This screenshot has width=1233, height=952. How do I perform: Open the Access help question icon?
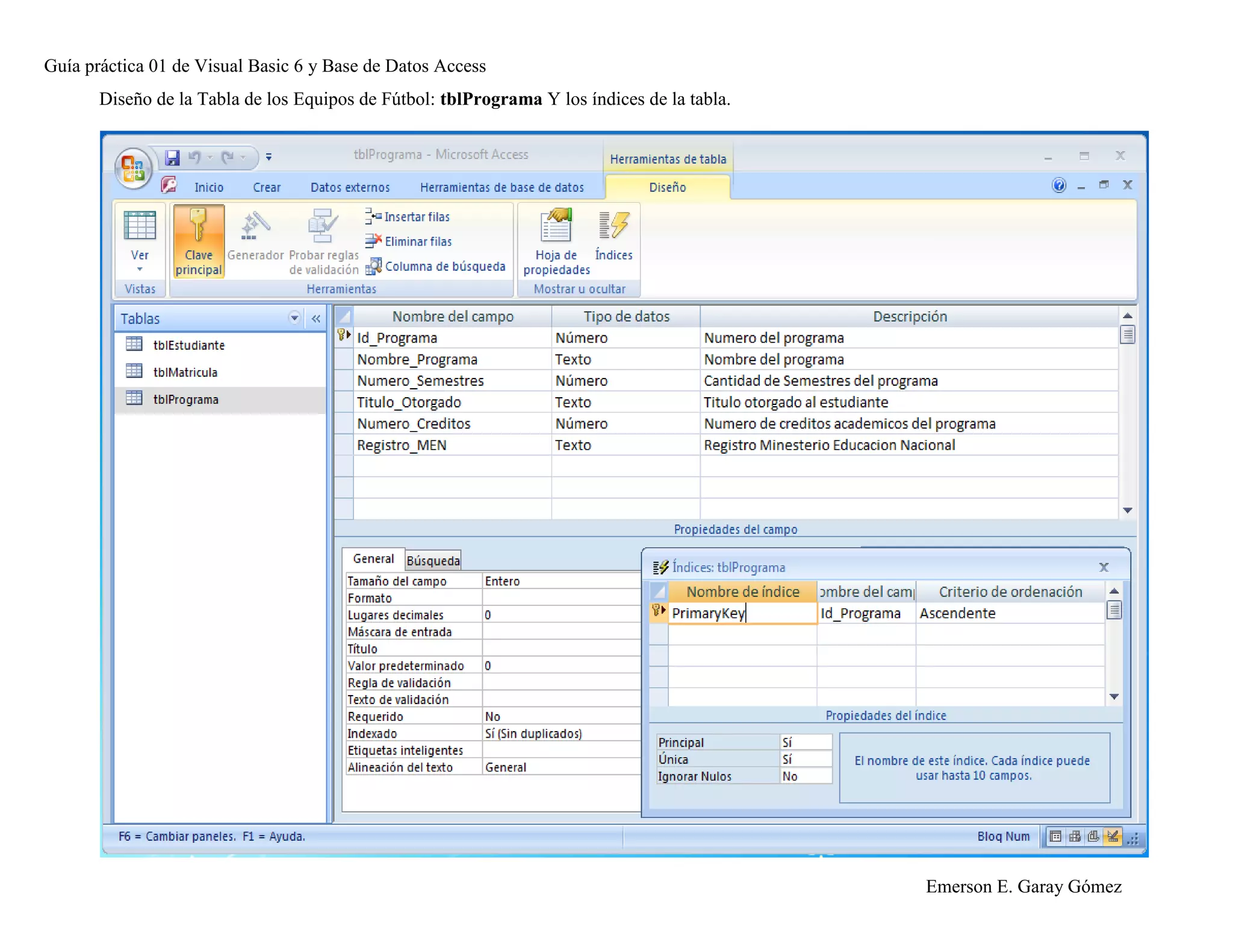tap(1059, 185)
